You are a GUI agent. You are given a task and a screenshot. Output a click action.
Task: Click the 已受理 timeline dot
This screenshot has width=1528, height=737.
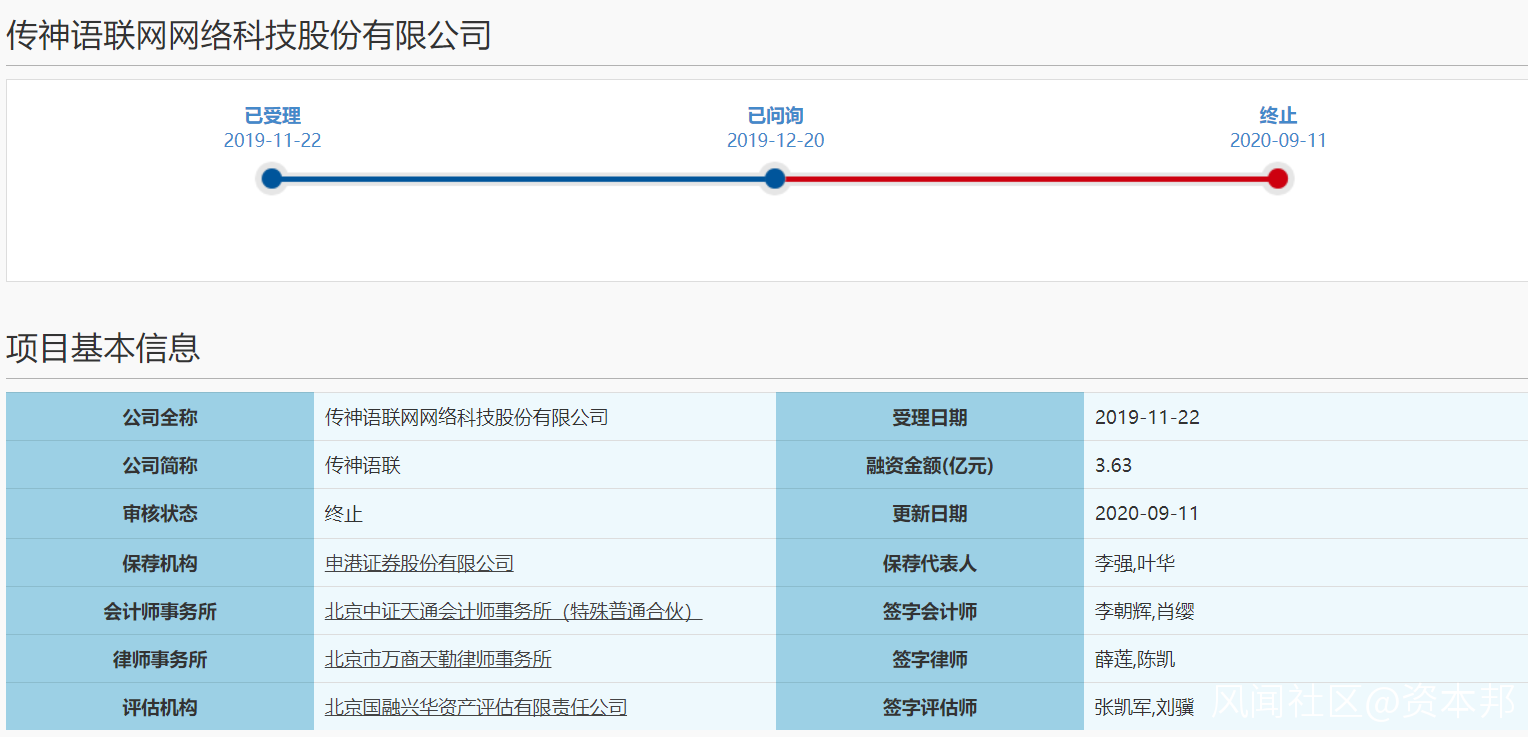pyautogui.click(x=271, y=179)
